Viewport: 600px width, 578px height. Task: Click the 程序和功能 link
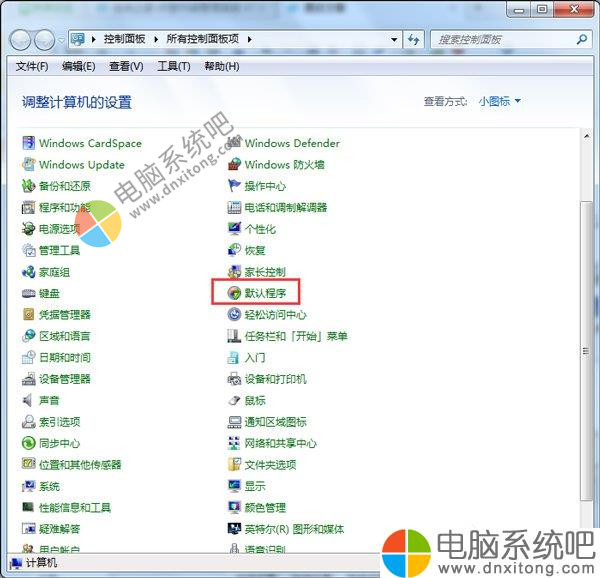click(64, 208)
